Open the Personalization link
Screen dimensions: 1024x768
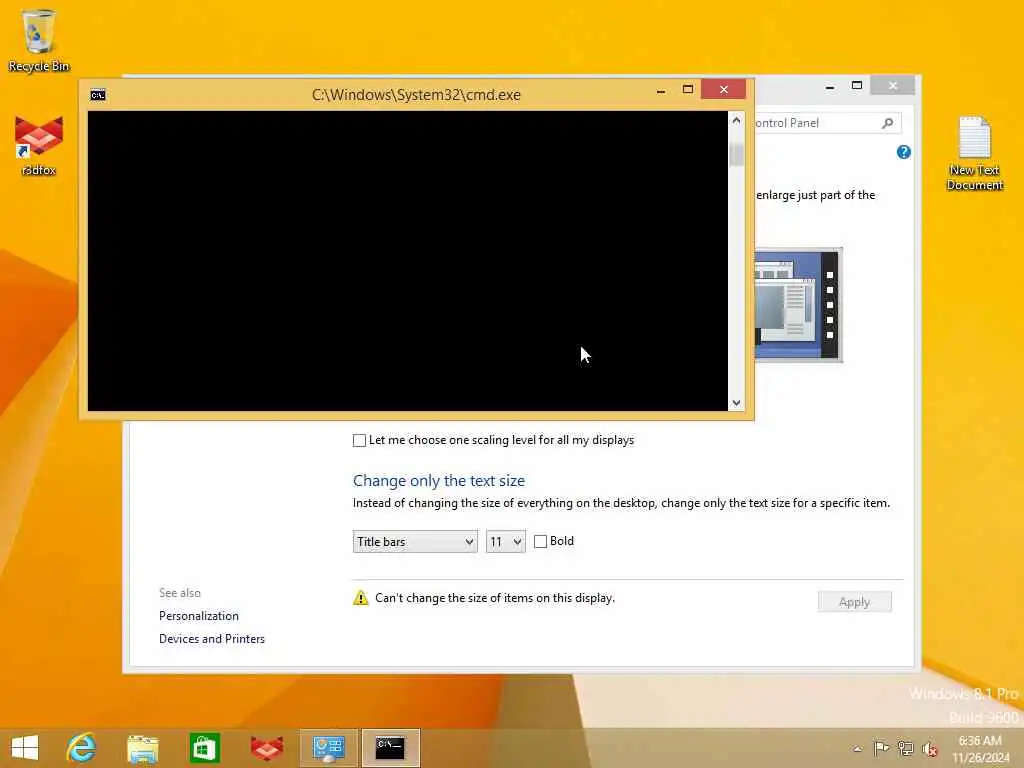coord(199,616)
